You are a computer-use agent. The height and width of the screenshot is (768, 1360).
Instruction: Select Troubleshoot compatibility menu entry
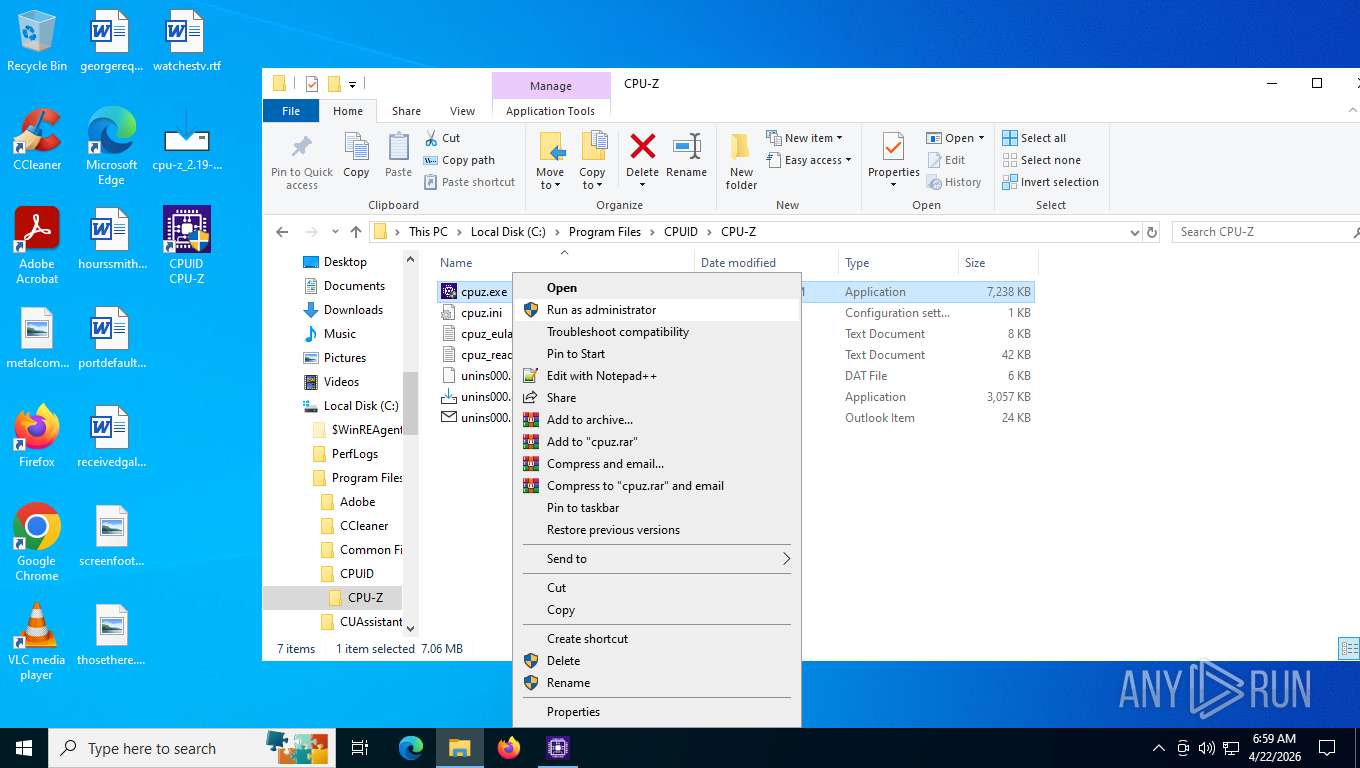point(656,332)
